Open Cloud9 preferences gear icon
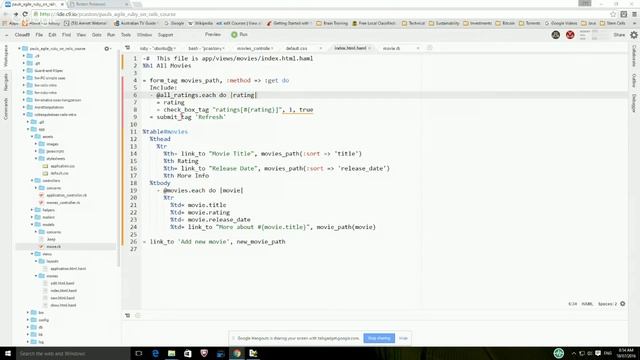The height and width of the screenshot is (360, 640). click(633, 35)
